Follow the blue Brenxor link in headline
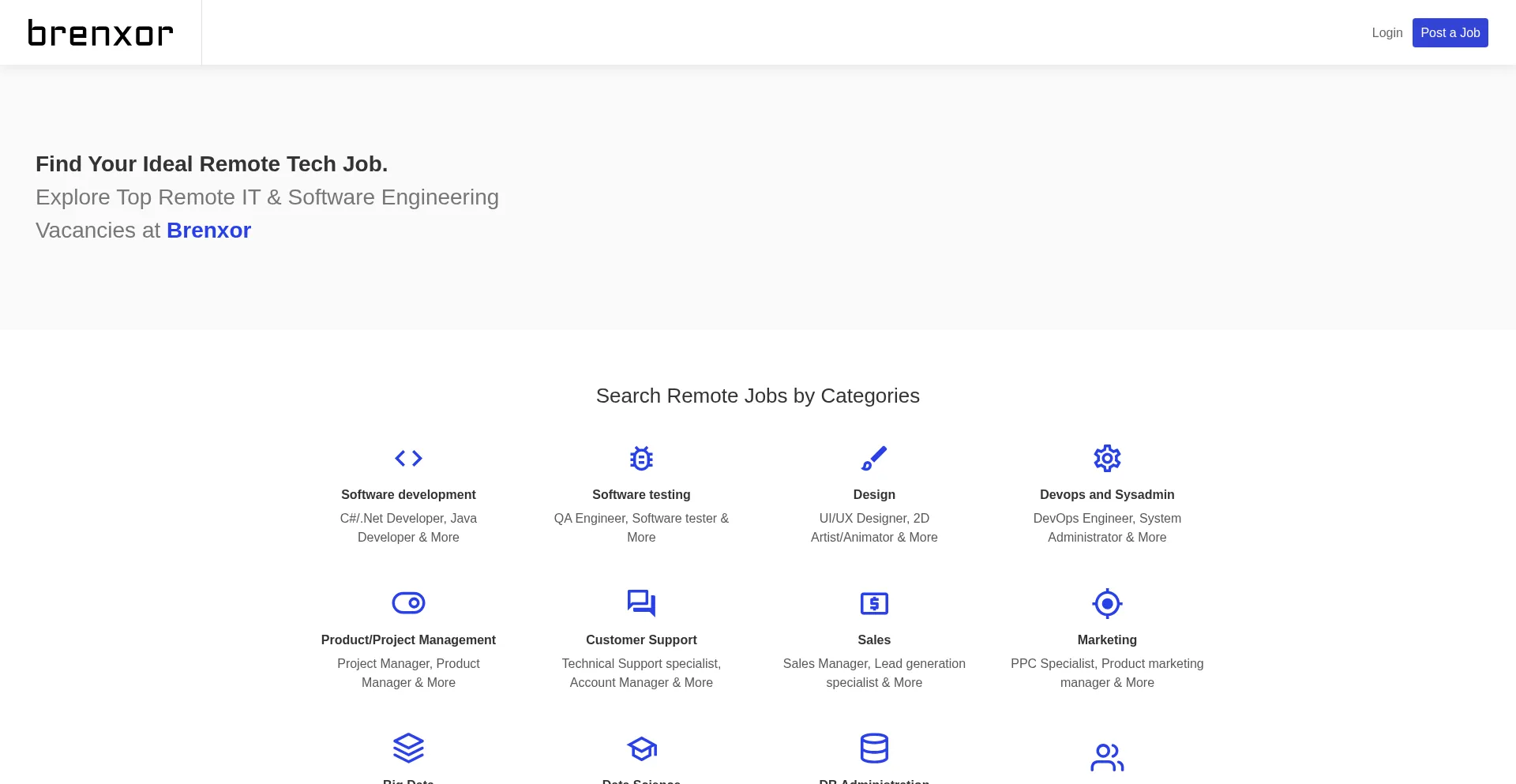This screenshot has height=784, width=1516. (208, 230)
